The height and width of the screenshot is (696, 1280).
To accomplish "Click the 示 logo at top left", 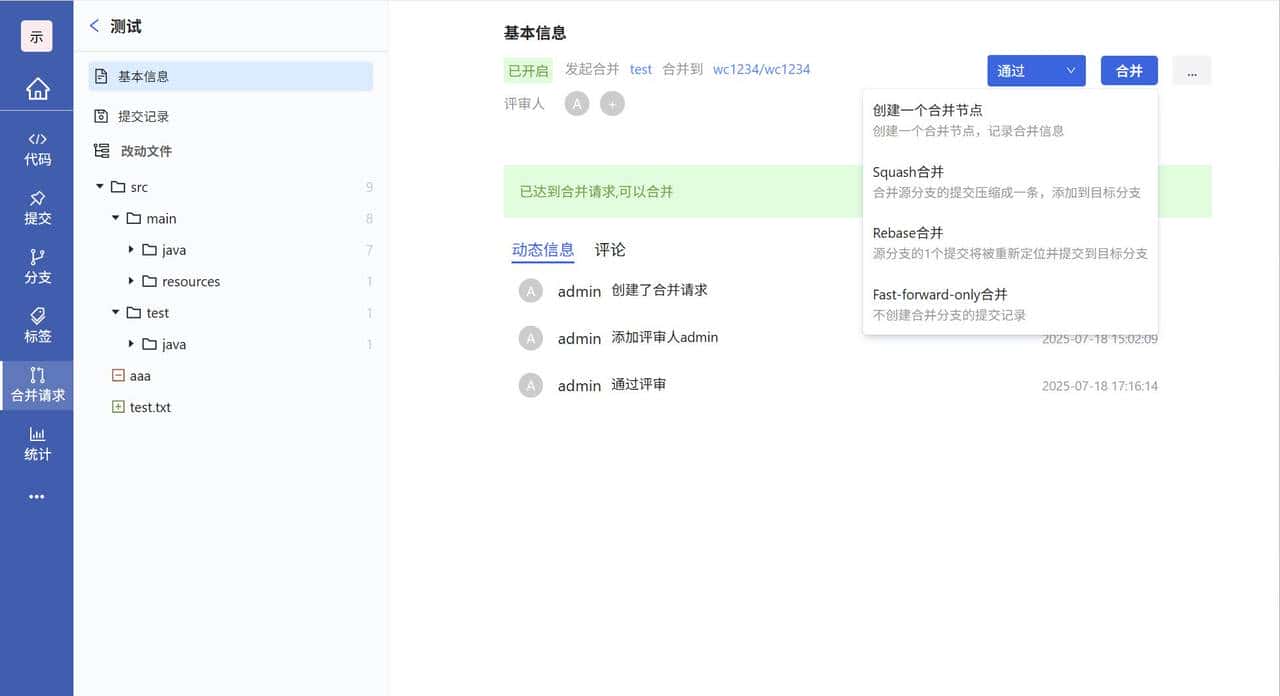I will (37, 36).
